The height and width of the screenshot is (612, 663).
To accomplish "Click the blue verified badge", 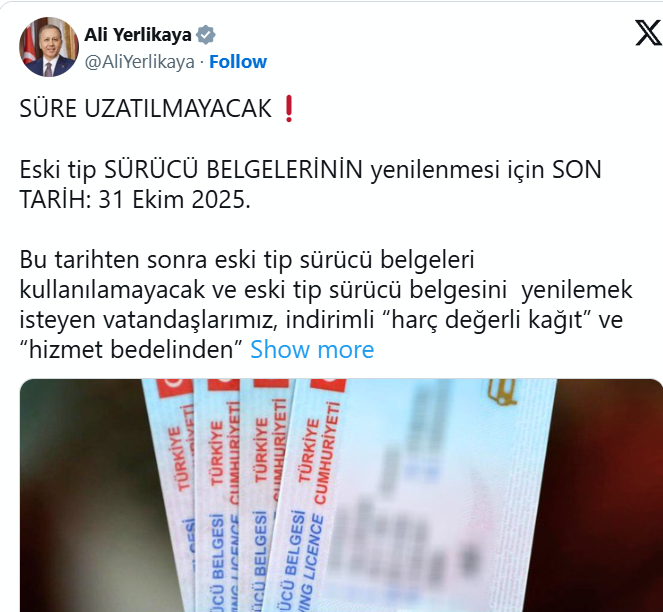I will click(205, 35).
